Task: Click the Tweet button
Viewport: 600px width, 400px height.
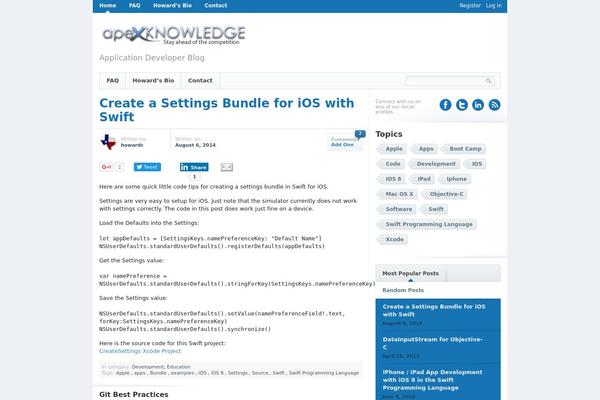Action: (x=147, y=167)
